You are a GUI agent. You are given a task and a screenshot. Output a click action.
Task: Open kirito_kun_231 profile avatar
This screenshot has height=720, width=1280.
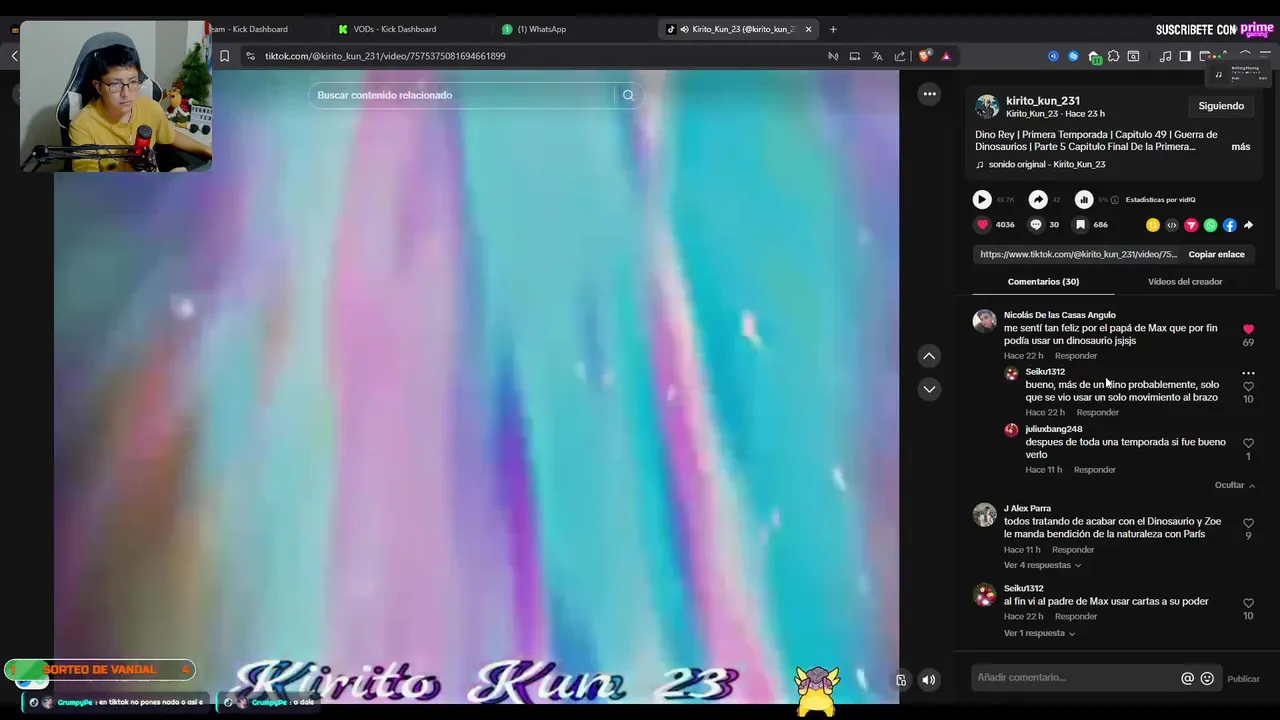(987, 106)
